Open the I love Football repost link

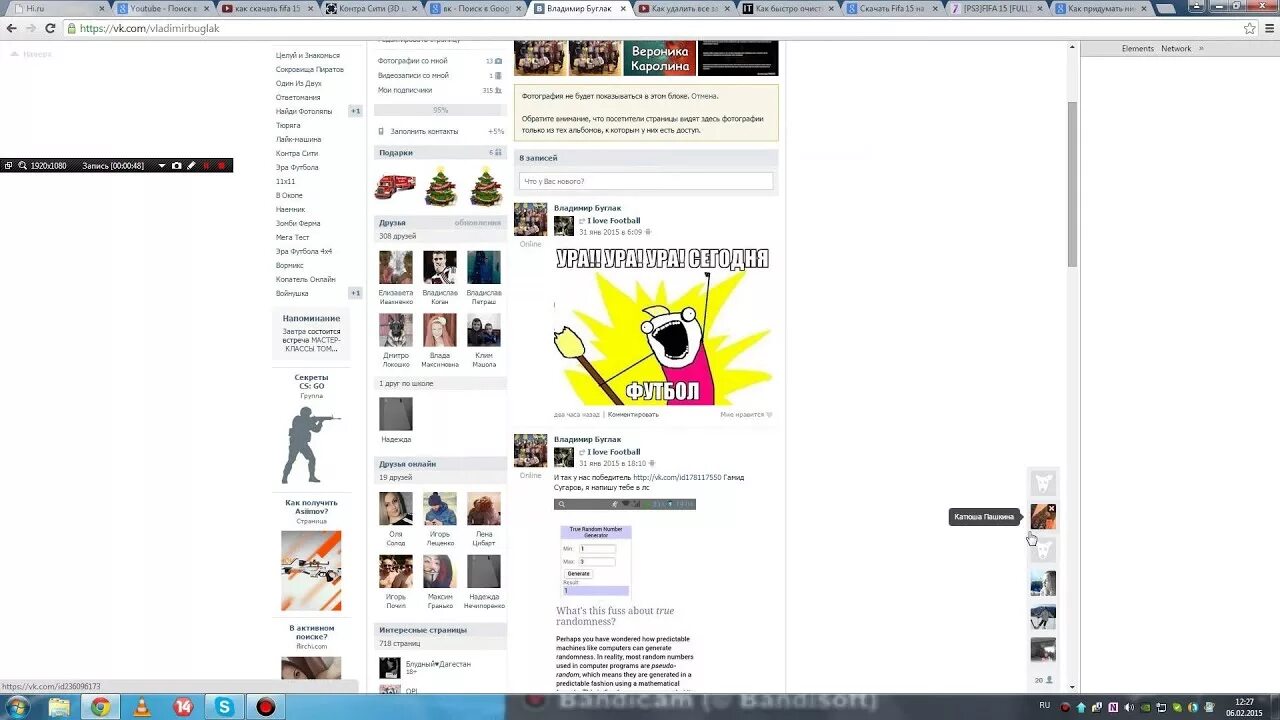click(x=613, y=220)
